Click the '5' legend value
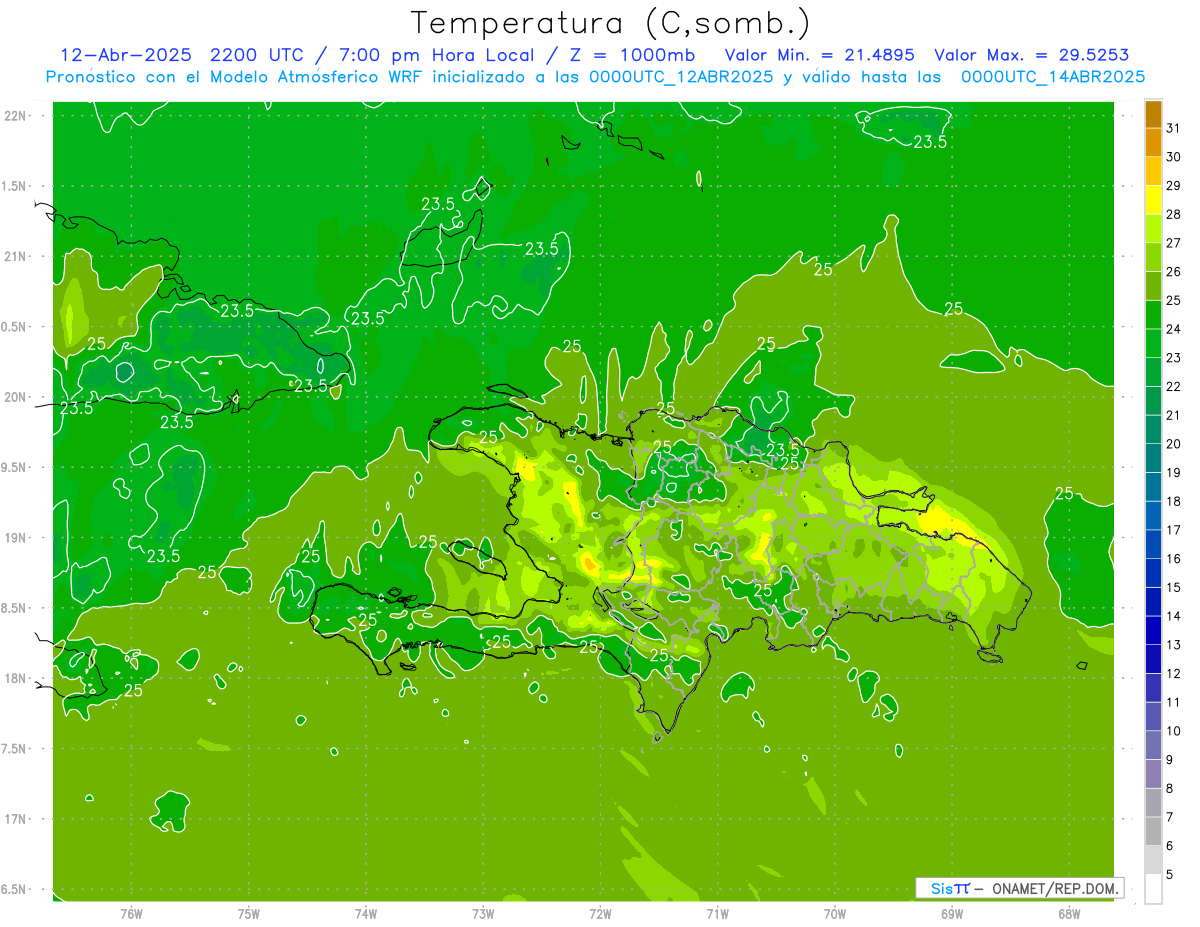Screen dimensions: 1200x927 click(x=1170, y=876)
